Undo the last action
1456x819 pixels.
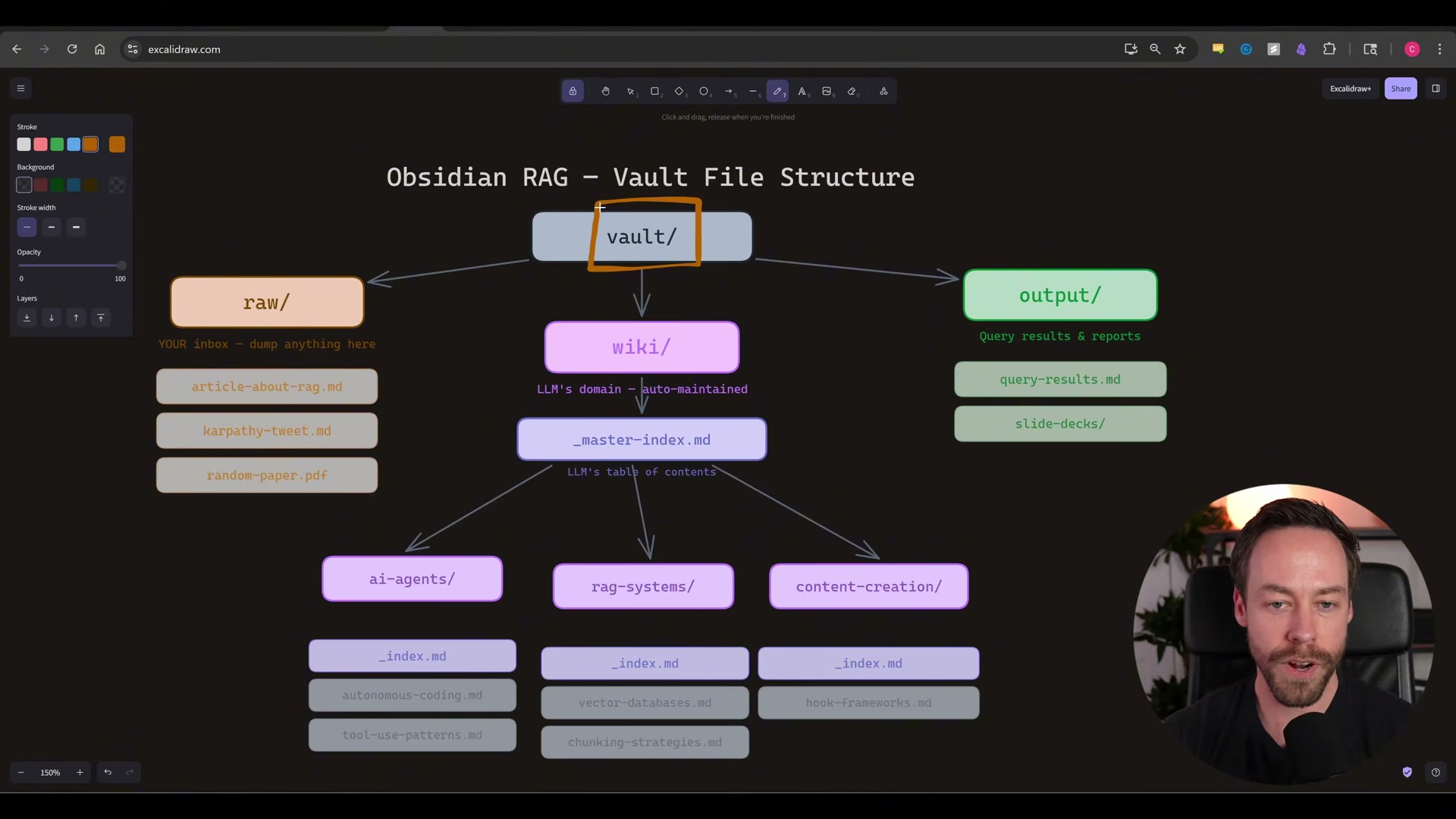[108, 773]
